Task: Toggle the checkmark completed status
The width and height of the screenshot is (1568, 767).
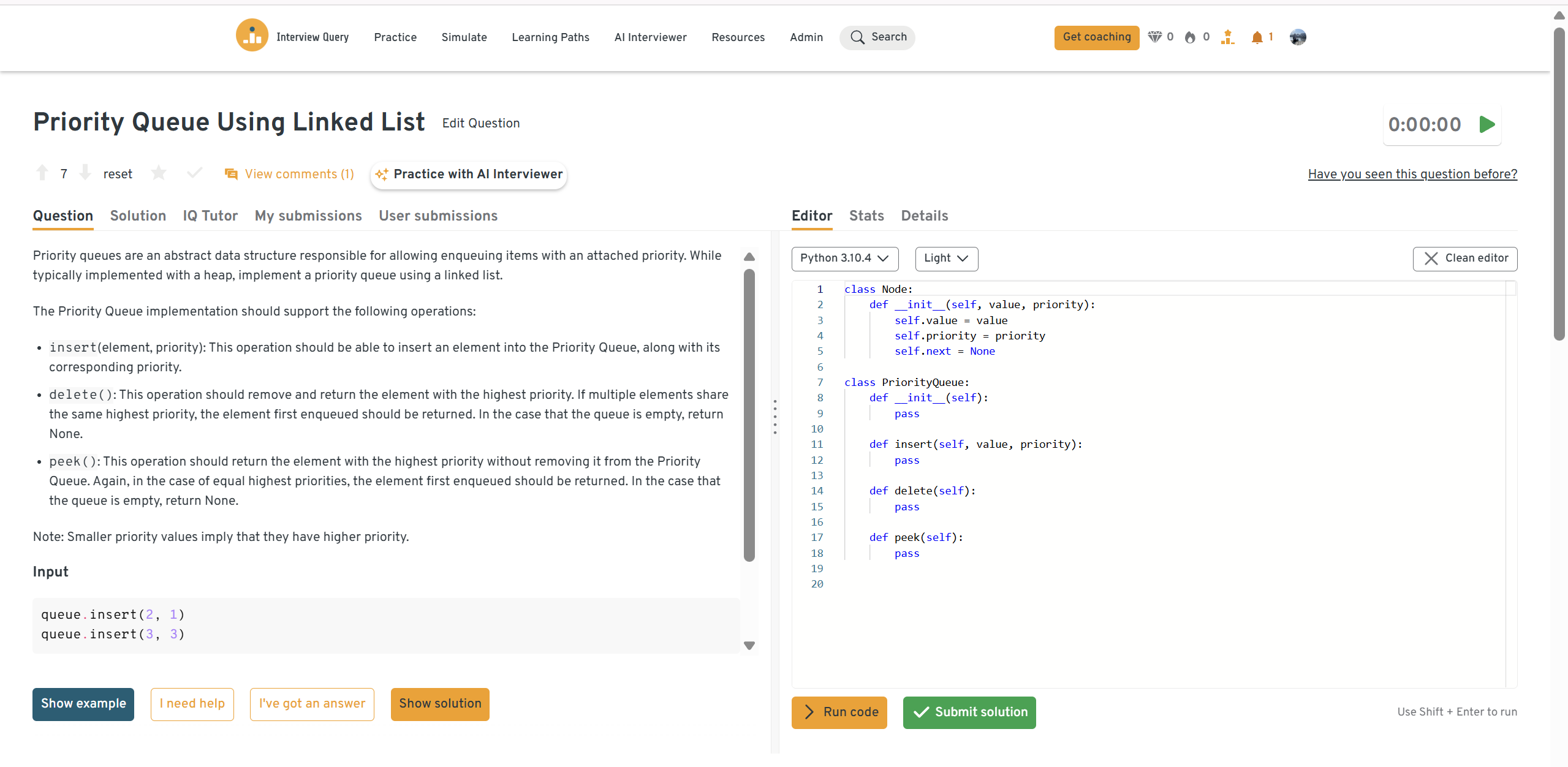Action: pos(194,173)
